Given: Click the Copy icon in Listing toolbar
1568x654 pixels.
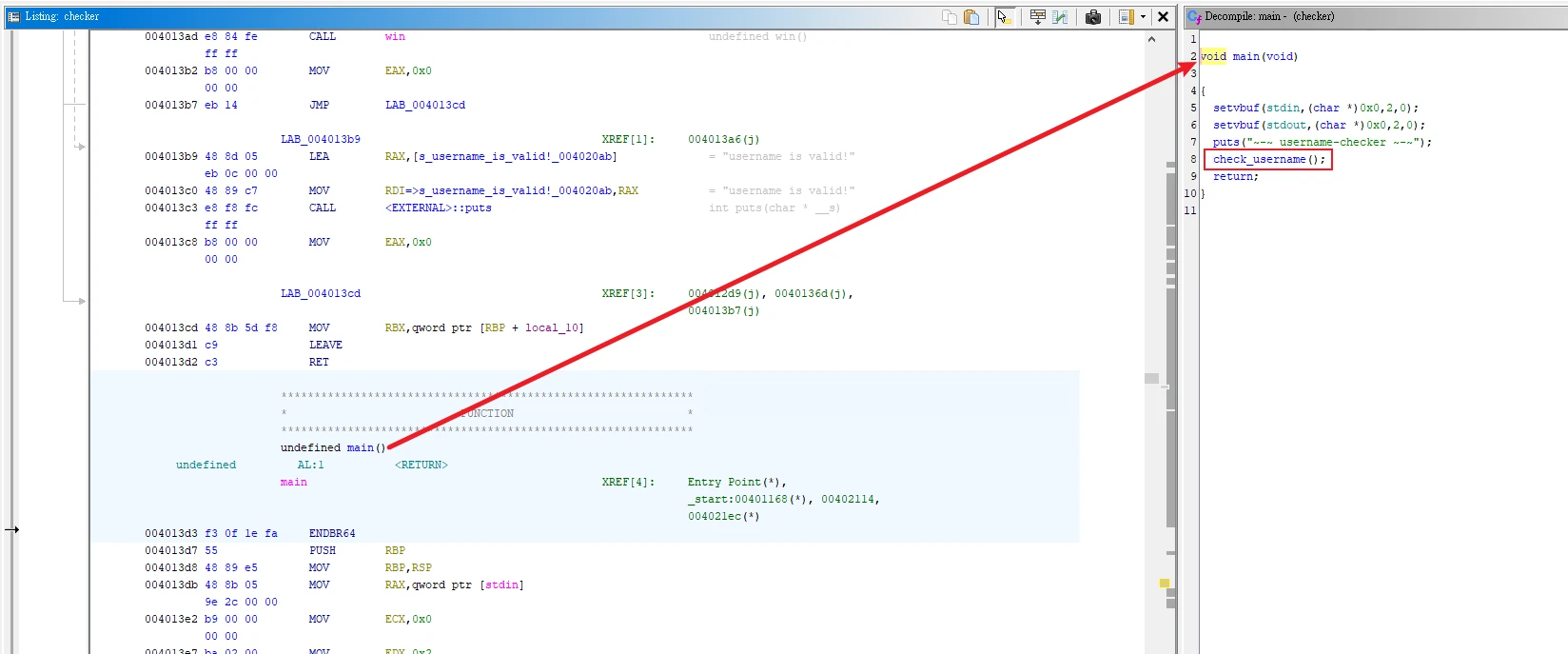Looking at the screenshot, I should (x=949, y=17).
